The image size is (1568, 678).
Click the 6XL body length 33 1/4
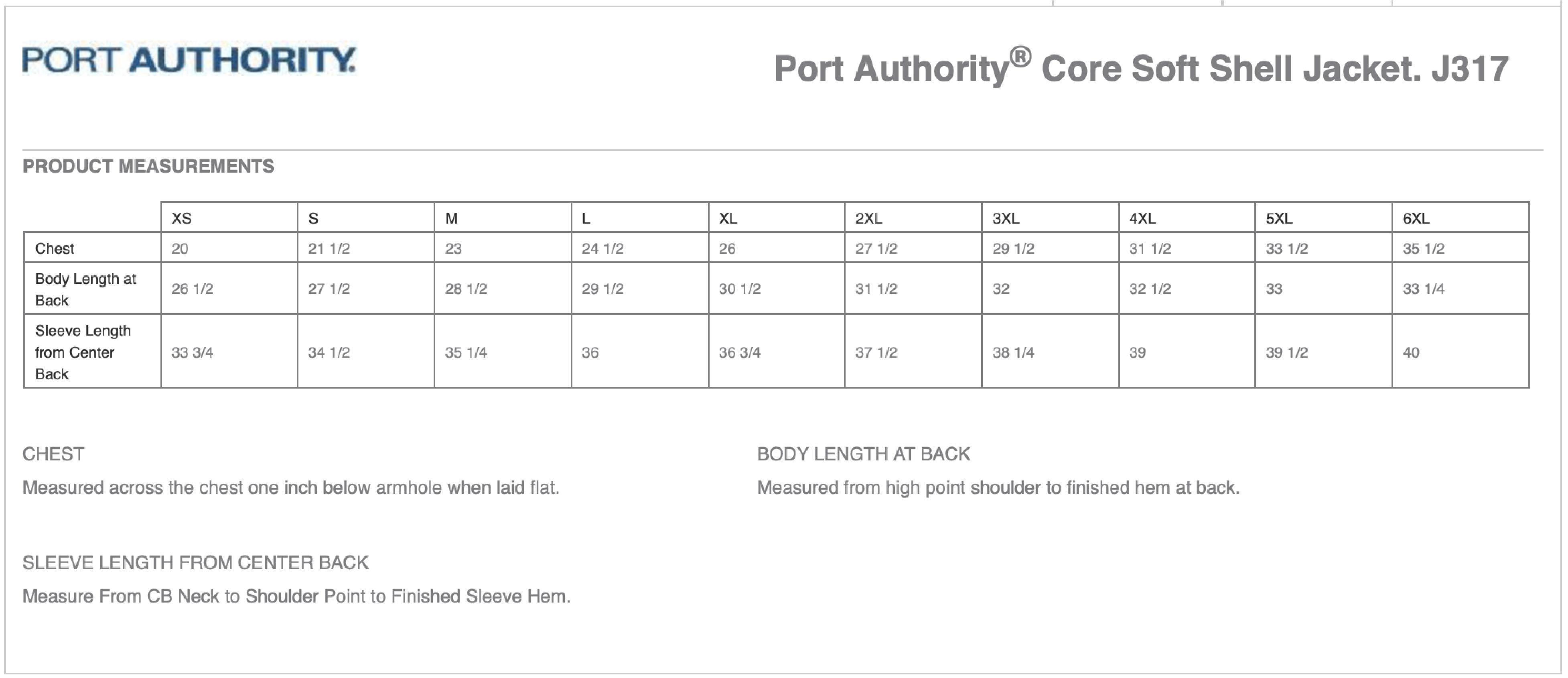click(1423, 289)
